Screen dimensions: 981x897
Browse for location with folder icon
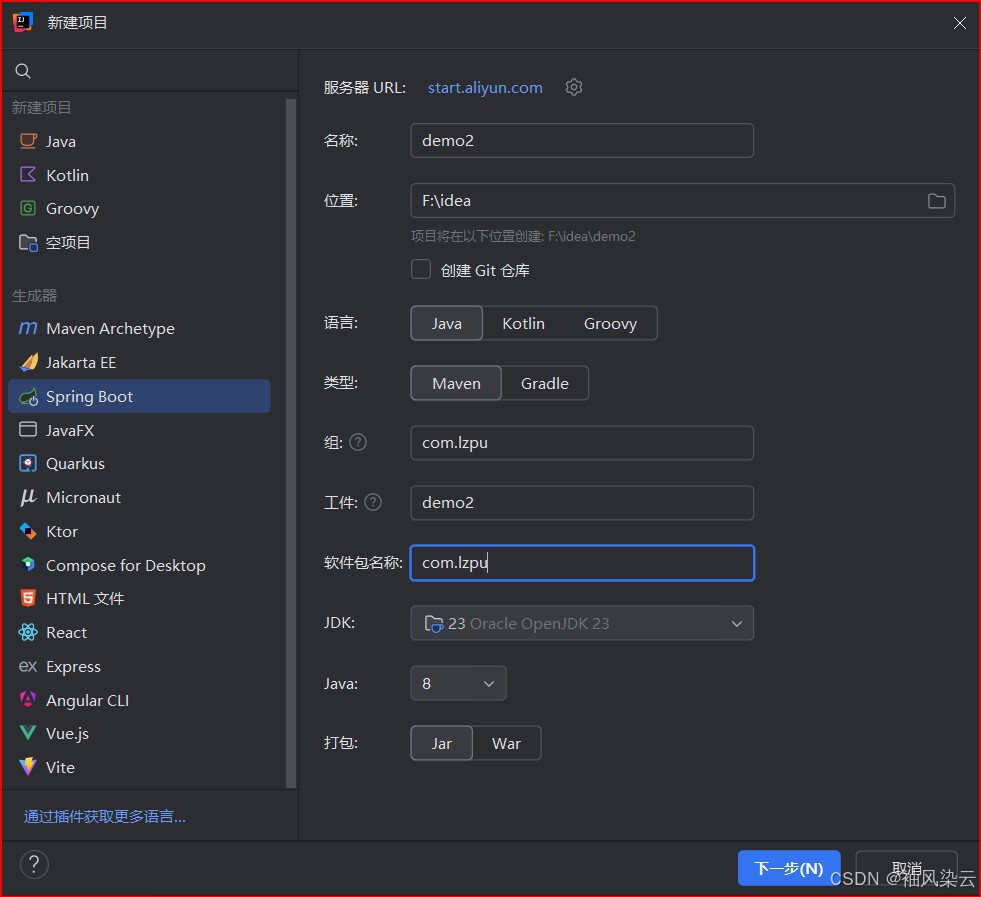click(936, 201)
